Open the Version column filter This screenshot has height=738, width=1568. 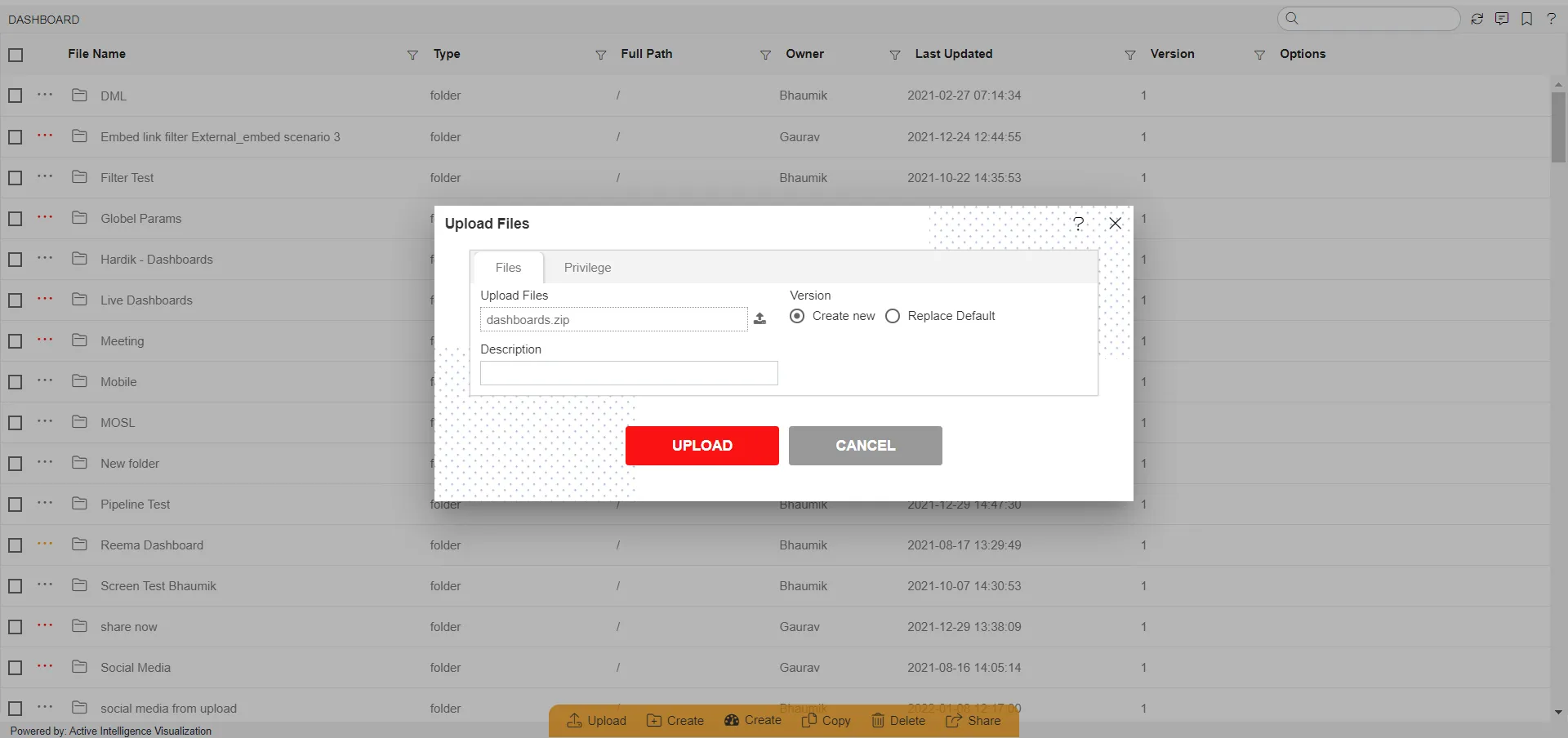1259,55
